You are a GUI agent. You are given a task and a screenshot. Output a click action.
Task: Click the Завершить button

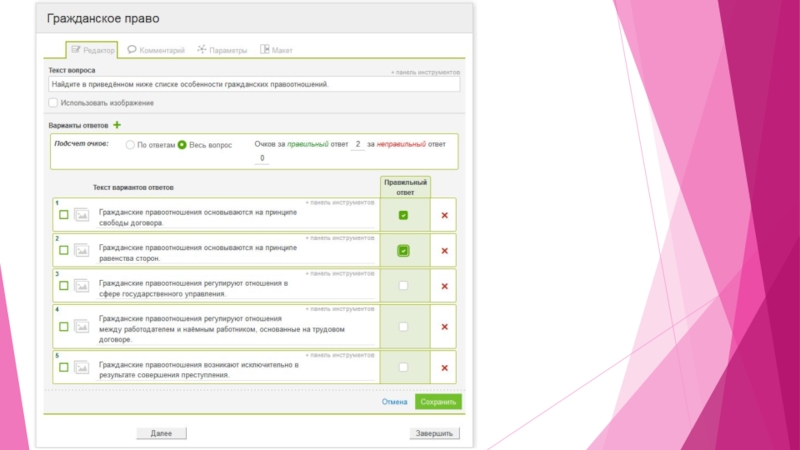[434, 433]
